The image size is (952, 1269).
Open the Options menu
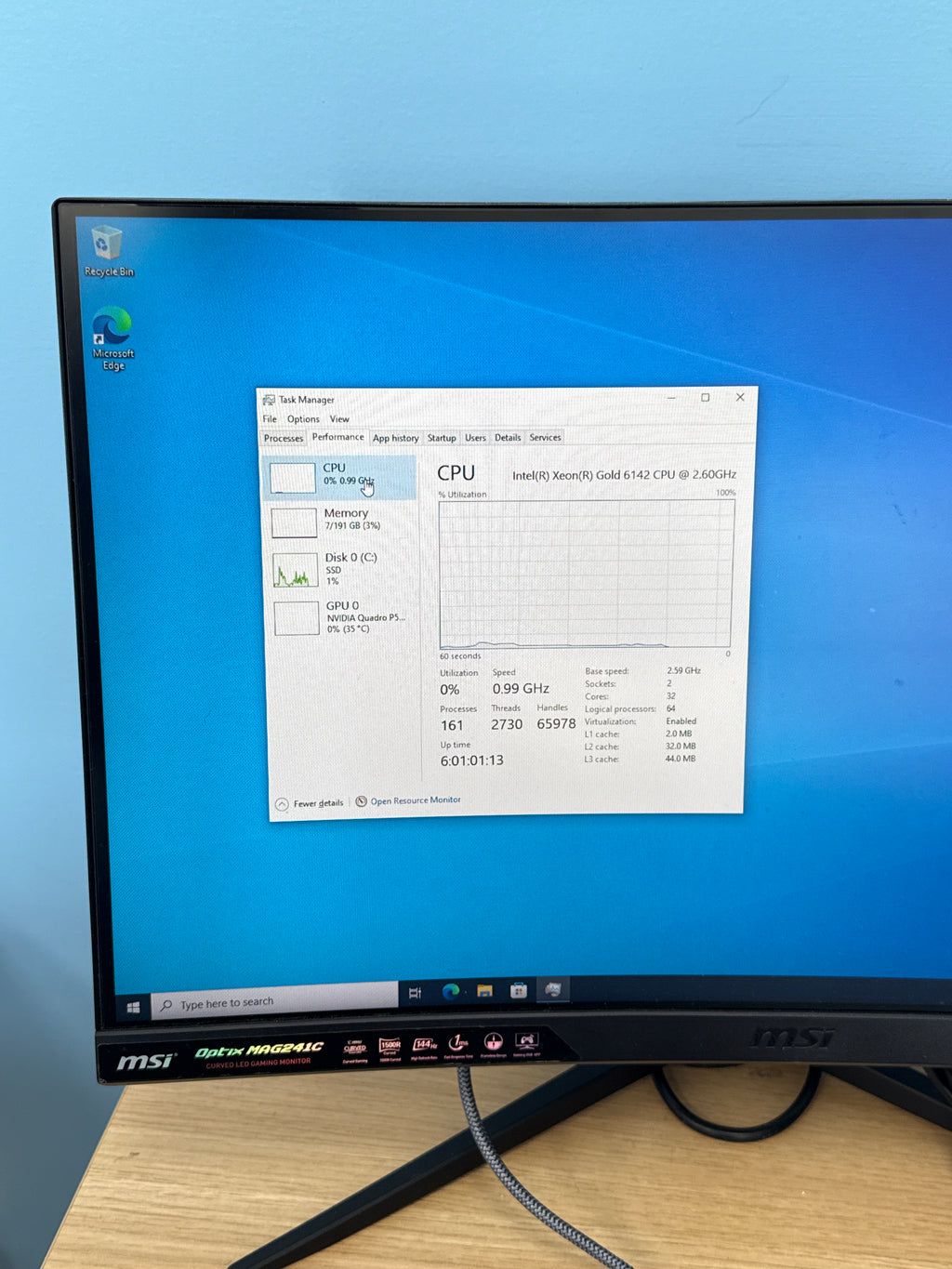pos(303,419)
